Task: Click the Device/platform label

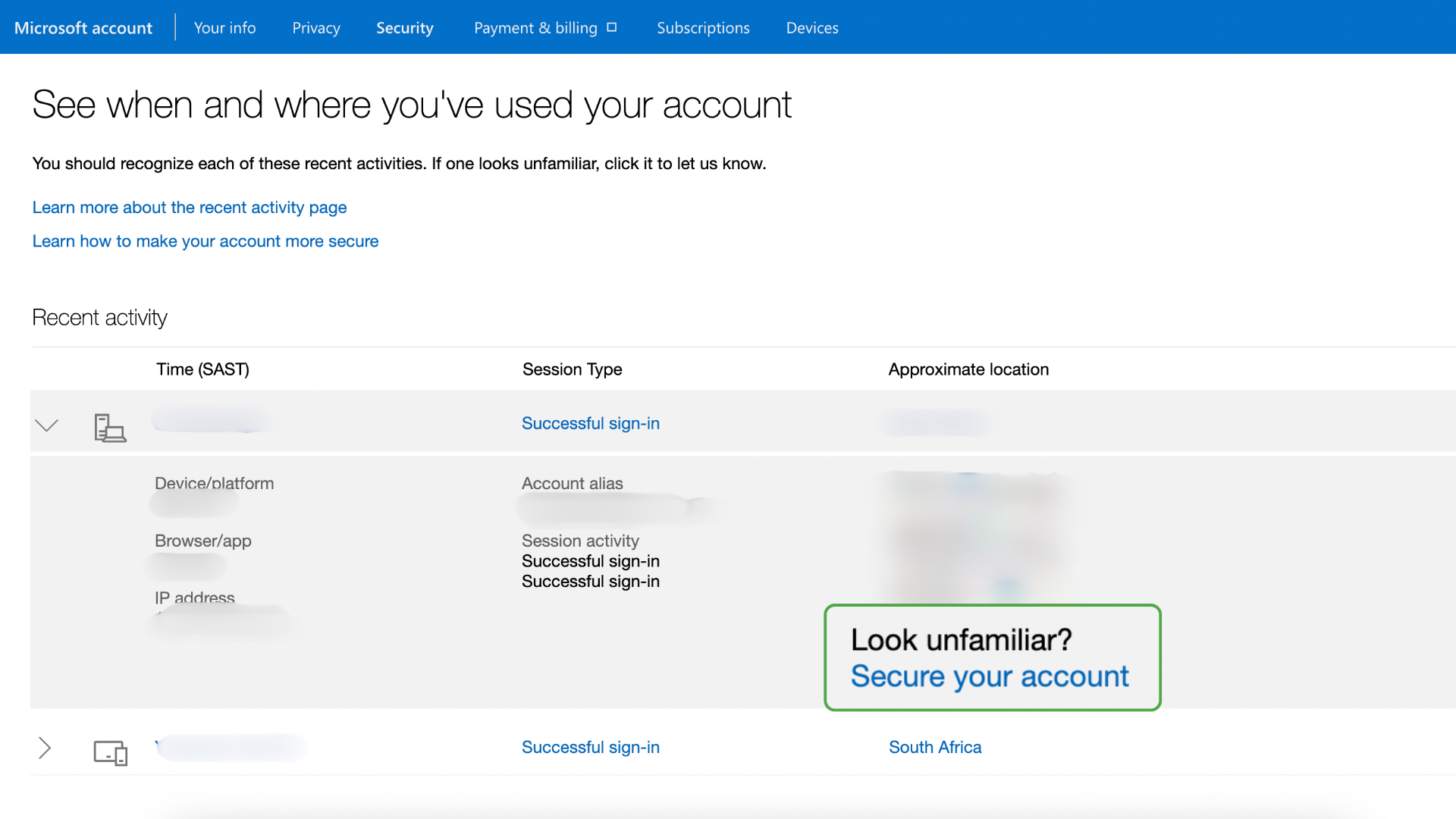Action: 214,483
